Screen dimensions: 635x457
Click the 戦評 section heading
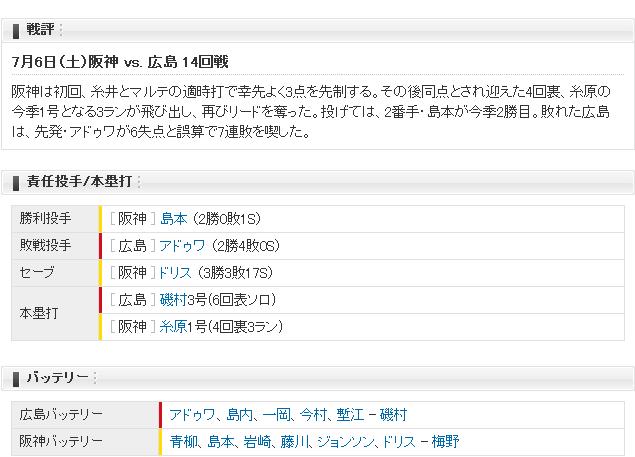(x=40, y=30)
